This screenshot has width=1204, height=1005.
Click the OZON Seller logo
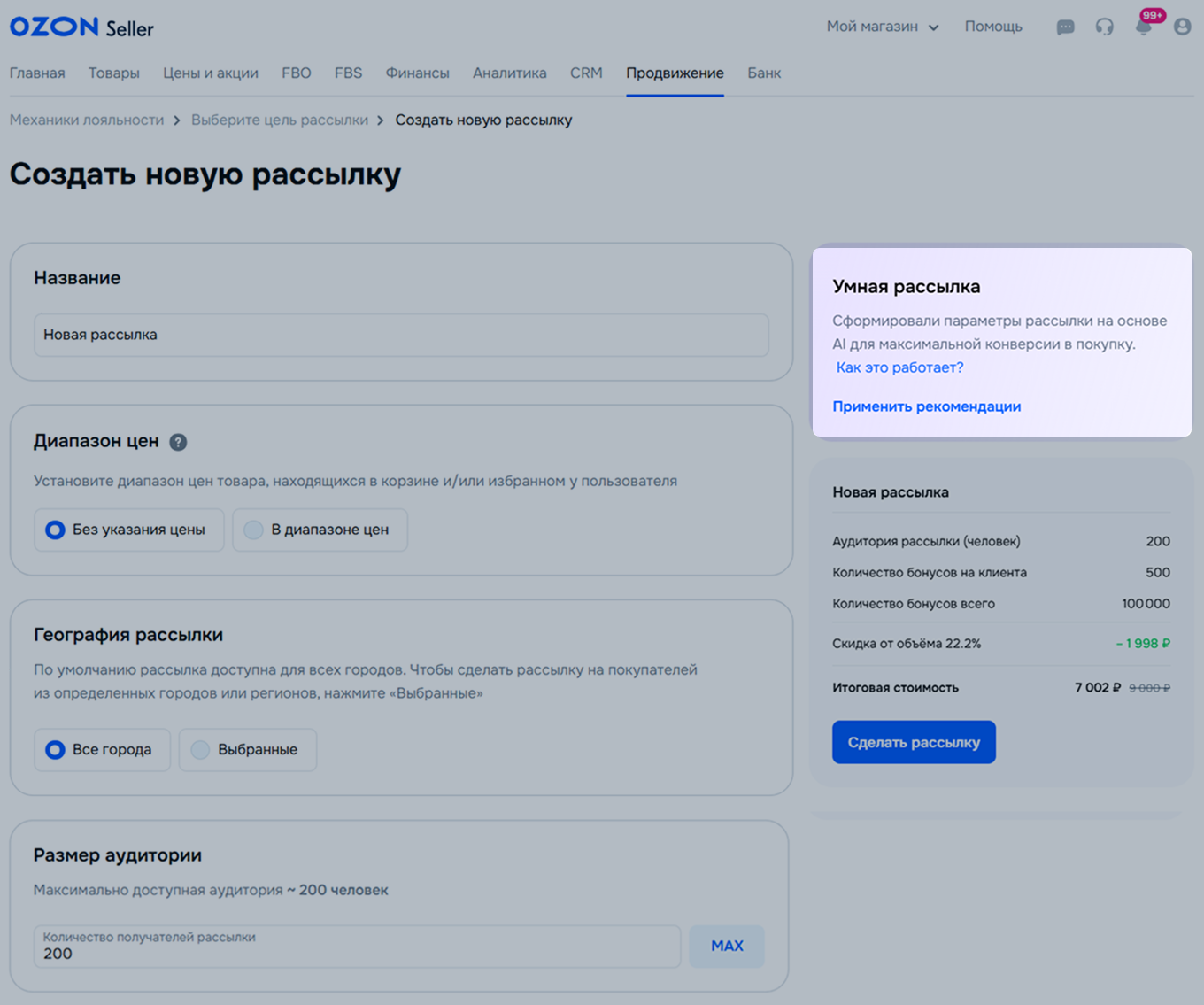pyautogui.click(x=81, y=27)
